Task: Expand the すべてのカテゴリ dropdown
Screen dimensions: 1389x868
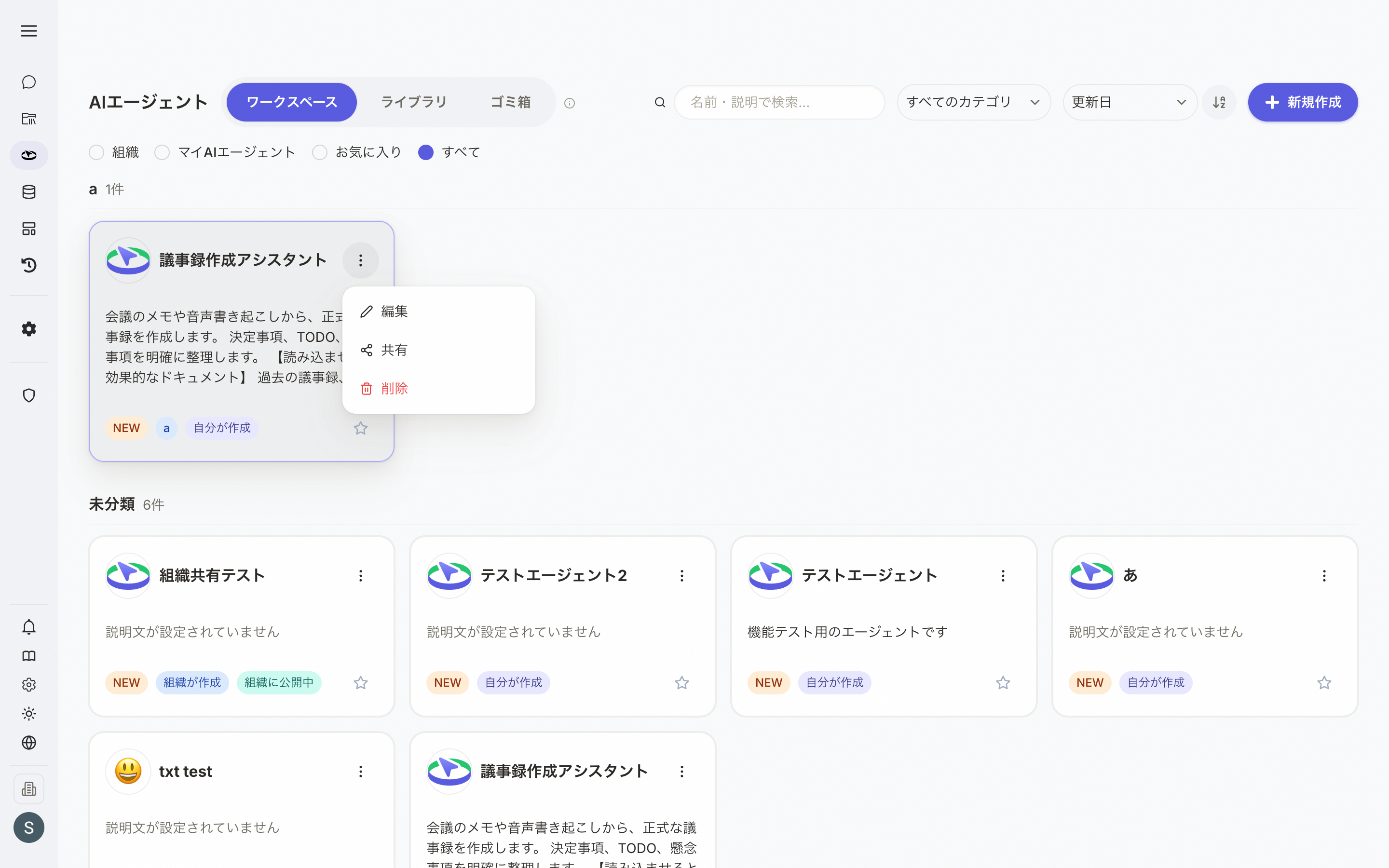Action: [x=973, y=102]
